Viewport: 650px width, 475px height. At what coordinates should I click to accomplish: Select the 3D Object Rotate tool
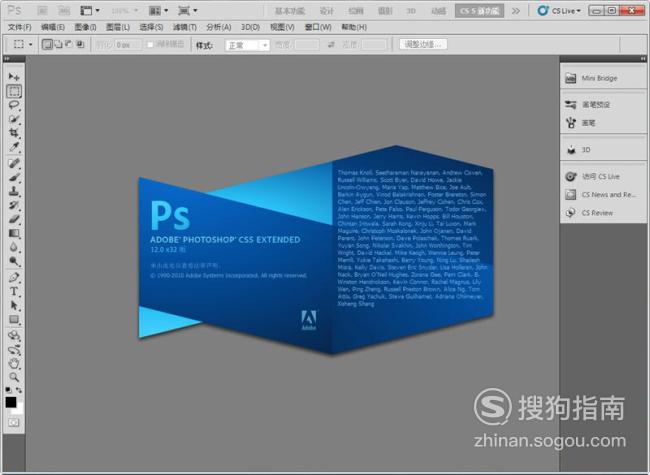[14, 335]
